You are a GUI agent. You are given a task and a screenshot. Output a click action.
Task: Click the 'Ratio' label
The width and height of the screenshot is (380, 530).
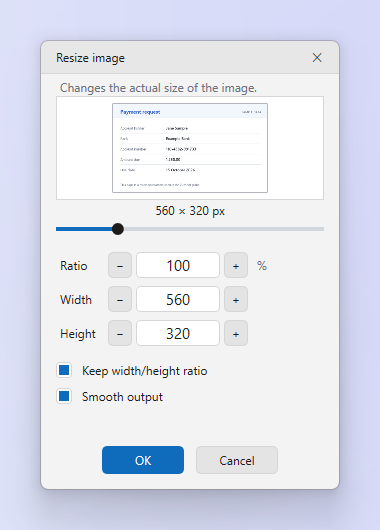pos(74,266)
